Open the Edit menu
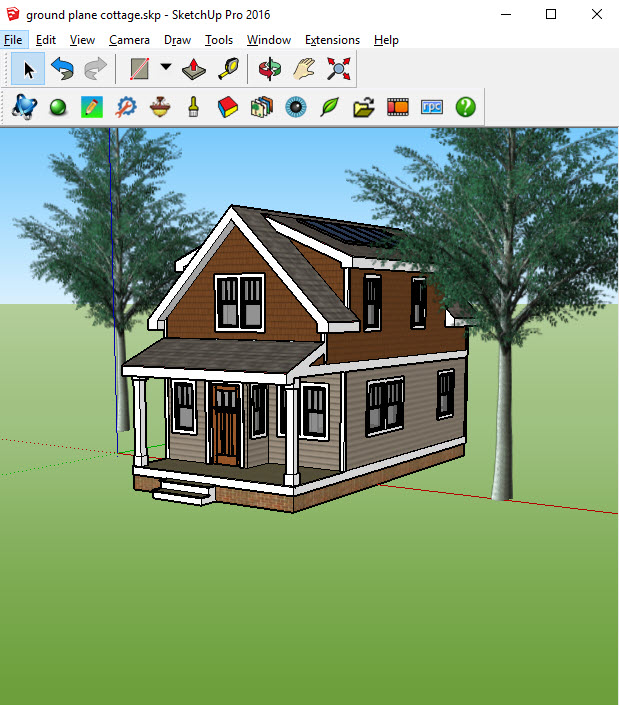The width and height of the screenshot is (619, 705). pyautogui.click(x=46, y=40)
